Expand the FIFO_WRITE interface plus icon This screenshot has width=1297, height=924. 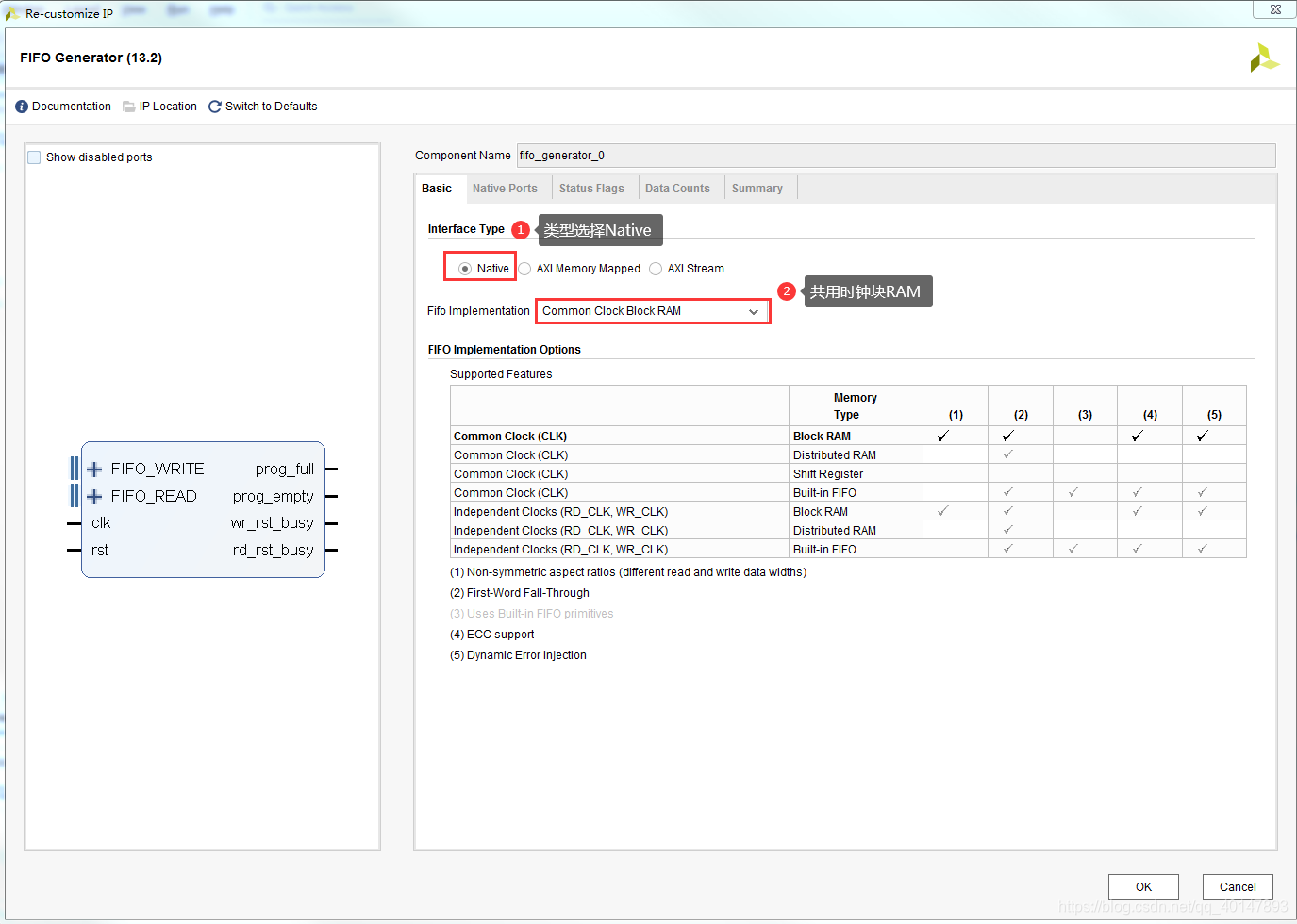click(94, 470)
